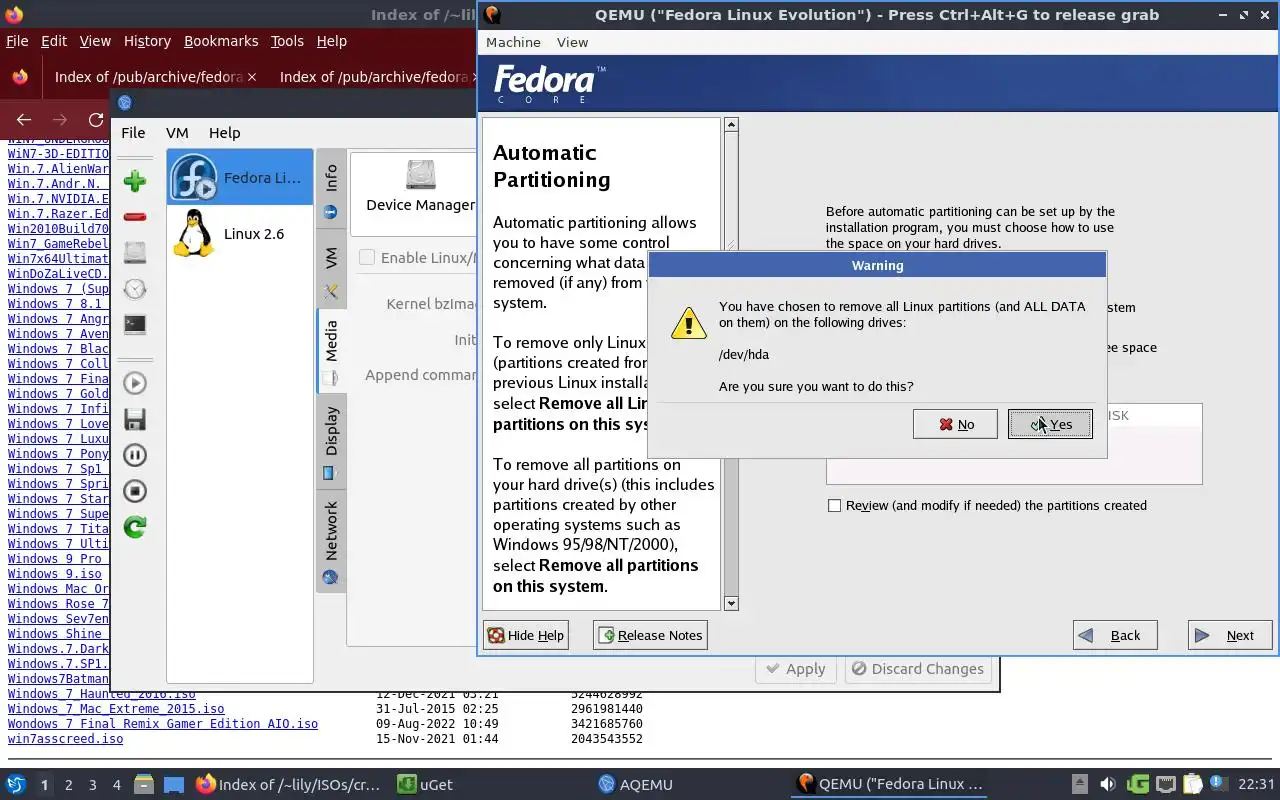
Task: Open Windows_9.iso link
Action: 55,574
